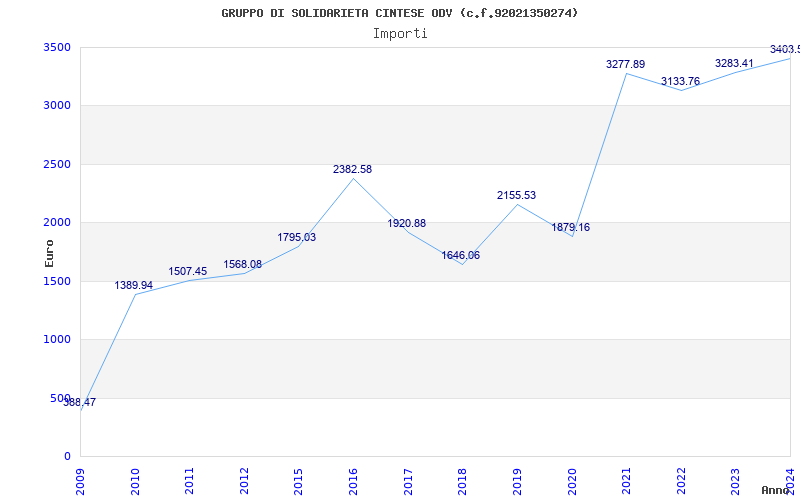Click the Euro y-axis label
This screenshot has height=500, width=800.
click(49, 254)
